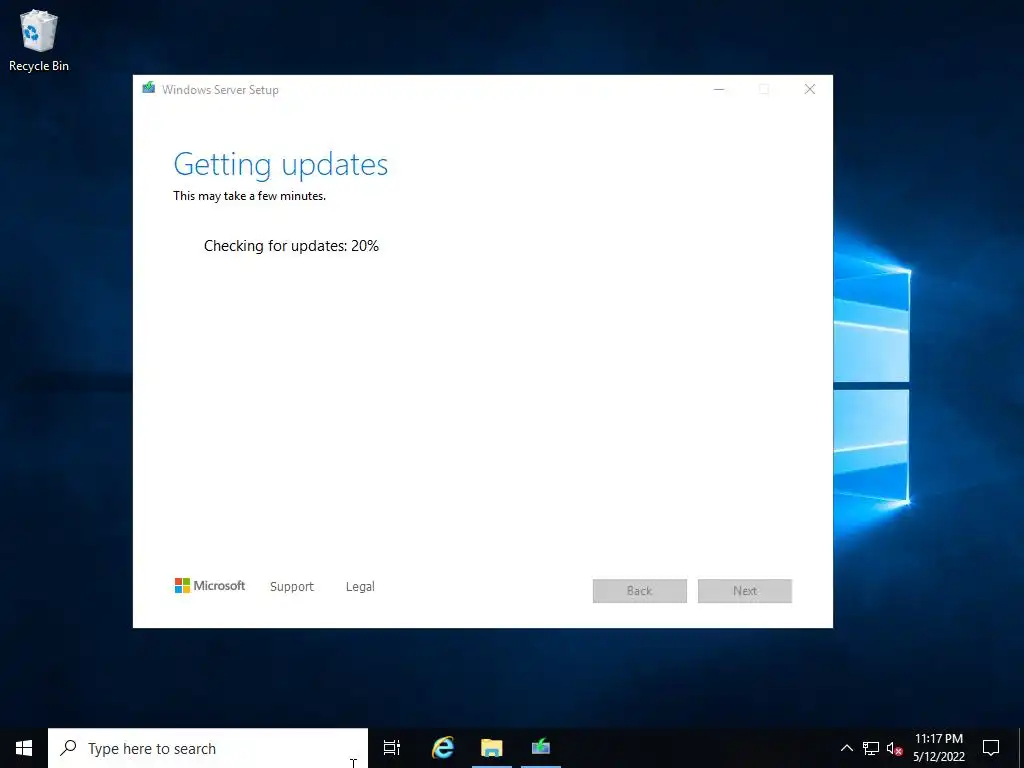Open the network status tray icon

tap(871, 748)
